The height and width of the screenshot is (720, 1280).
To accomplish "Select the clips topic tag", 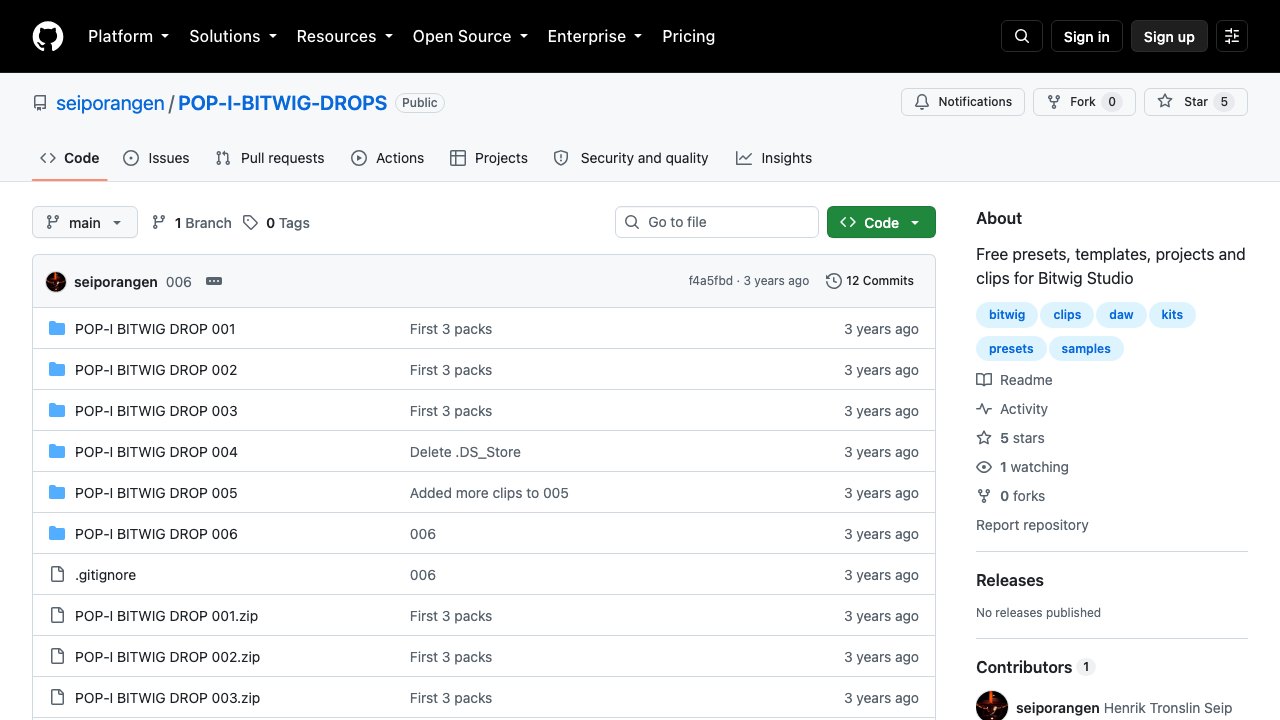I will coord(1067,315).
